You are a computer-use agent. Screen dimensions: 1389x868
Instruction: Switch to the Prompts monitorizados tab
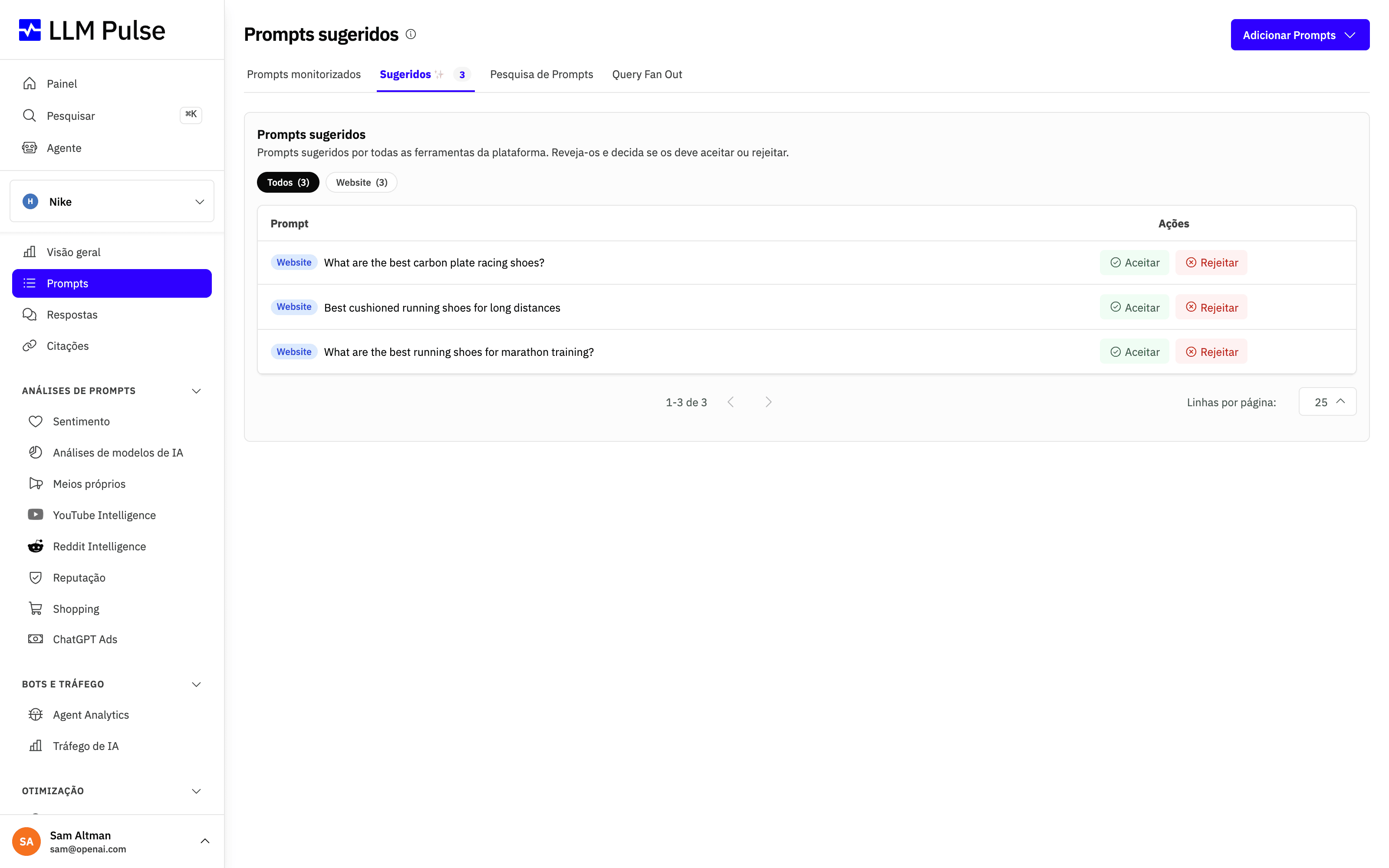pos(304,75)
